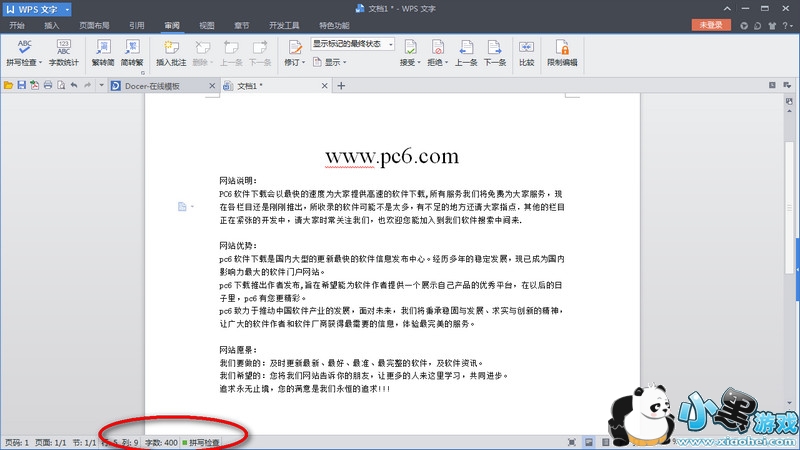
Task: Select the 视图 ribbon tab
Action: [x=207, y=26]
